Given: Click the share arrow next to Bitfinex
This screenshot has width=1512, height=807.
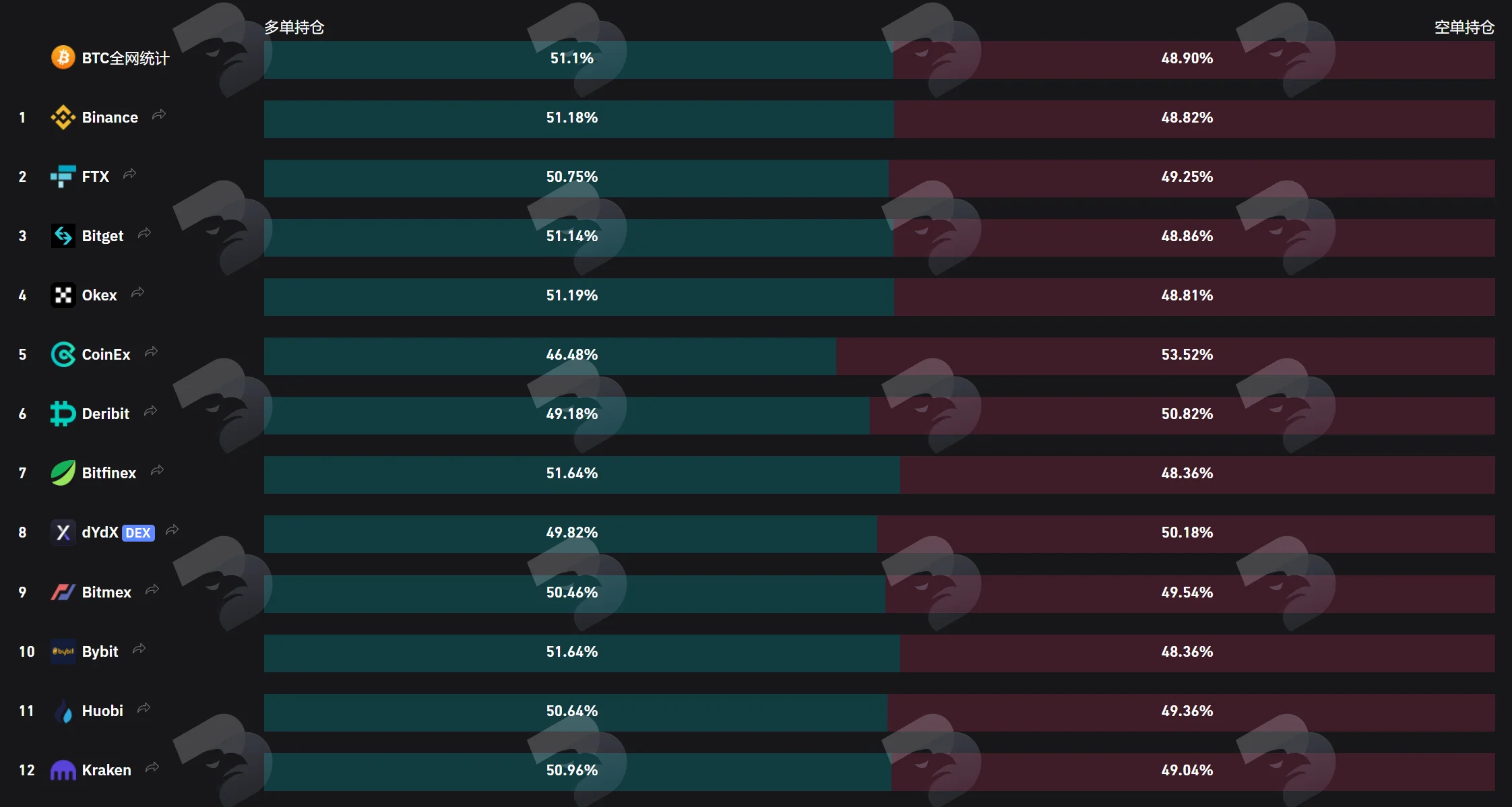Looking at the screenshot, I should click(x=158, y=471).
